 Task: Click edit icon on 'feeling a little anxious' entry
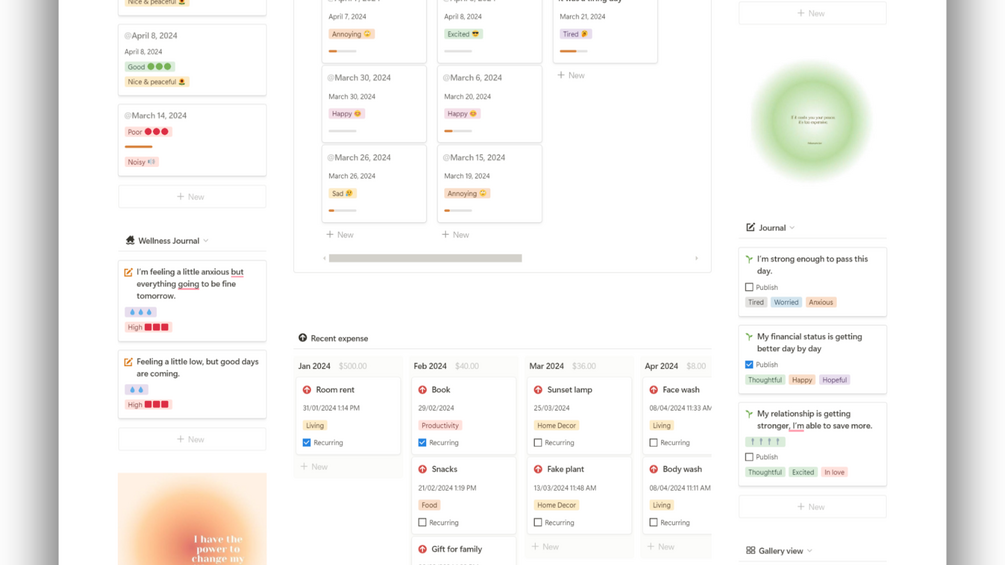(x=128, y=272)
